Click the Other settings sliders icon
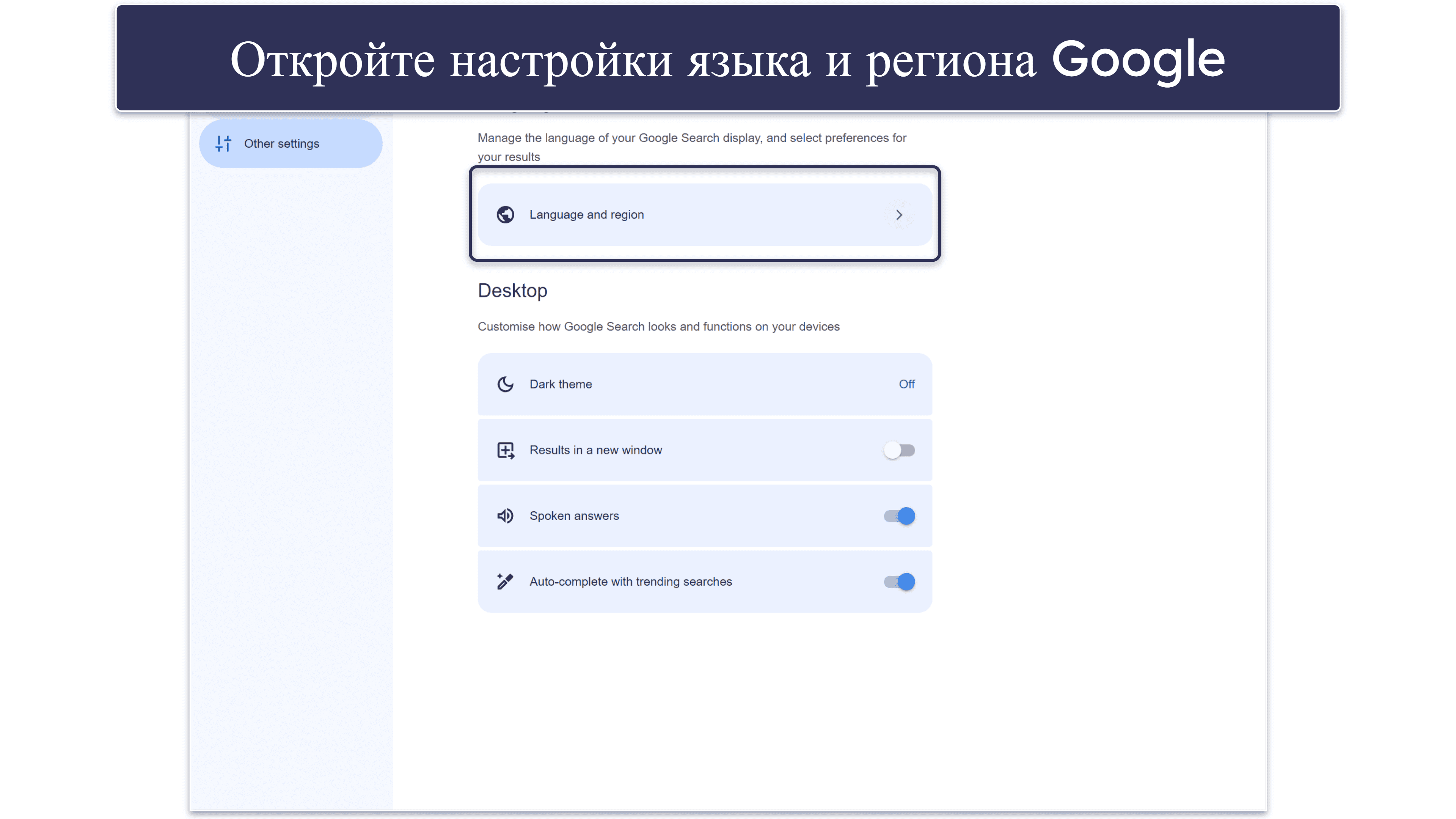The image size is (1456, 819). tap(223, 143)
